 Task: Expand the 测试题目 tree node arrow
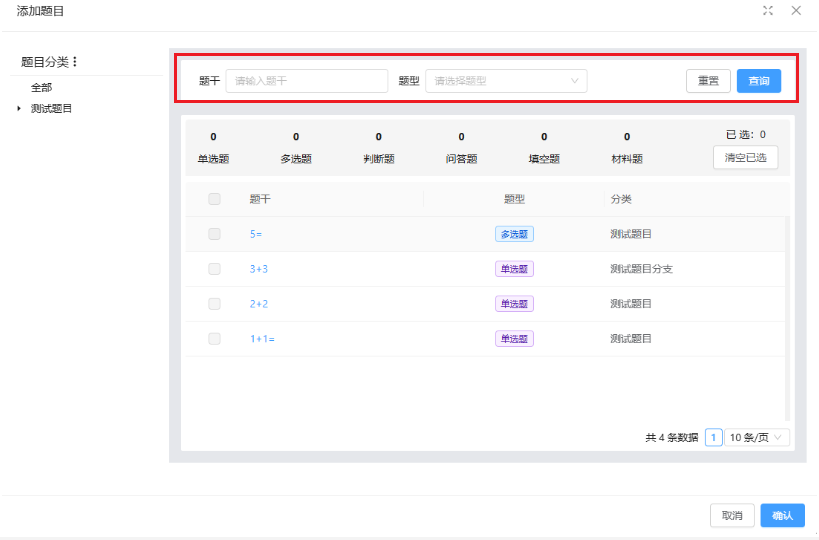tap(18, 108)
